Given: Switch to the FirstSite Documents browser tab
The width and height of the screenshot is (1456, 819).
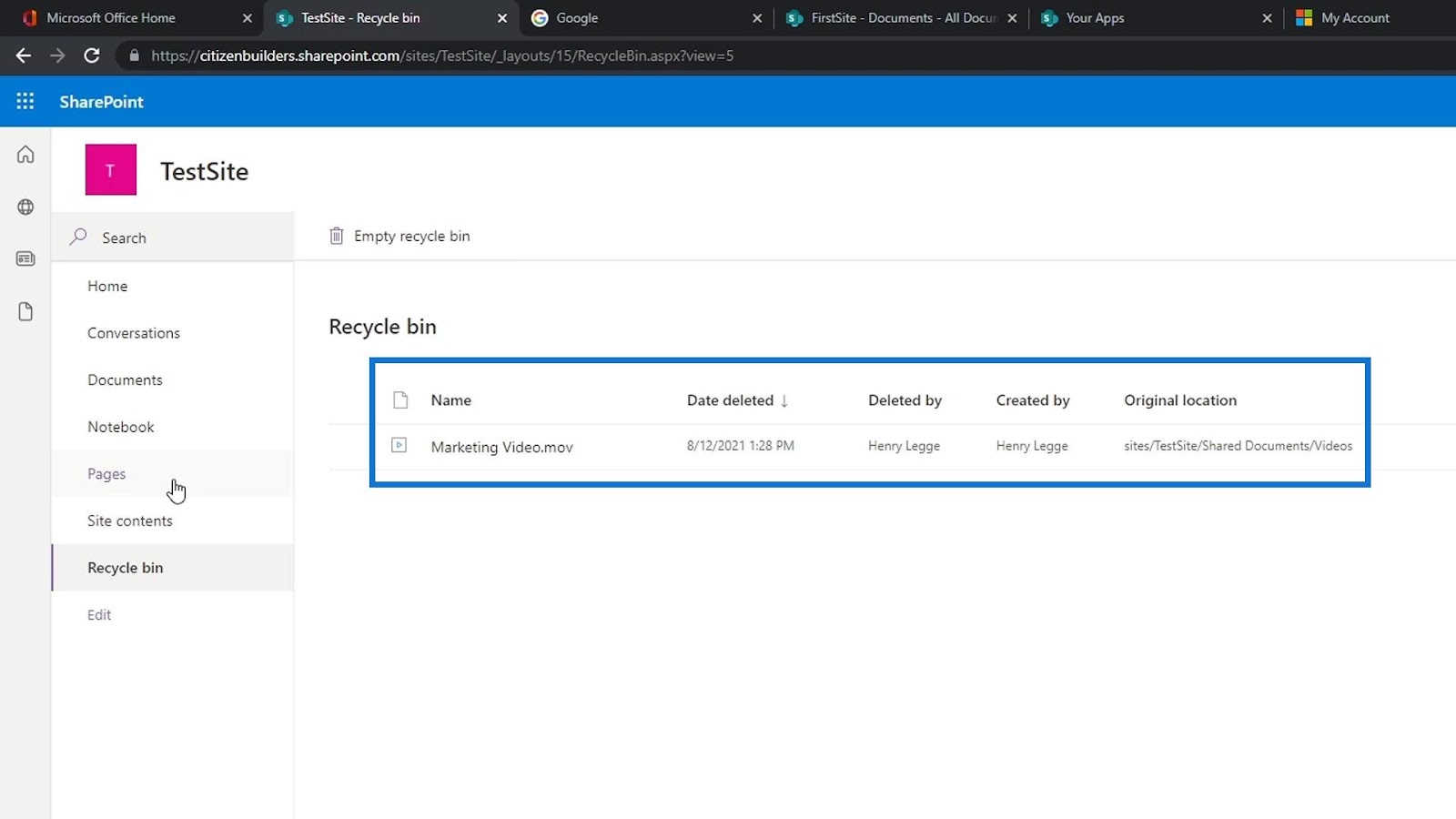Looking at the screenshot, I should tap(901, 18).
